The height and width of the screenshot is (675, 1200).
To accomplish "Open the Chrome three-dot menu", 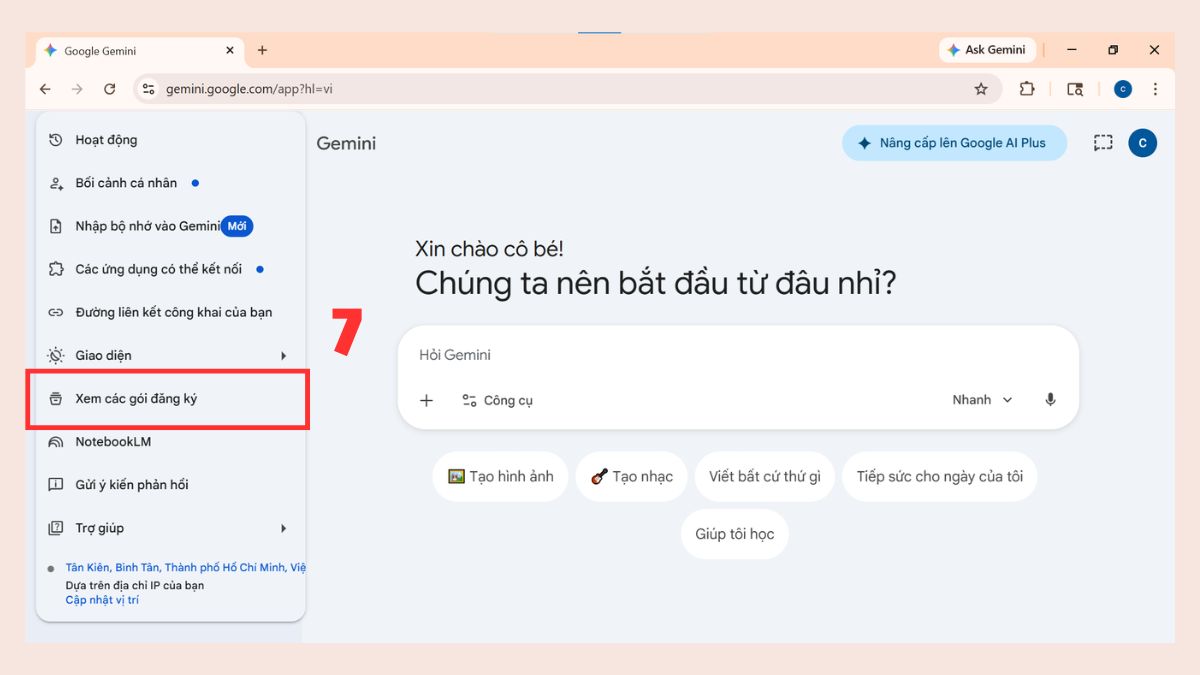I will coord(1155,89).
